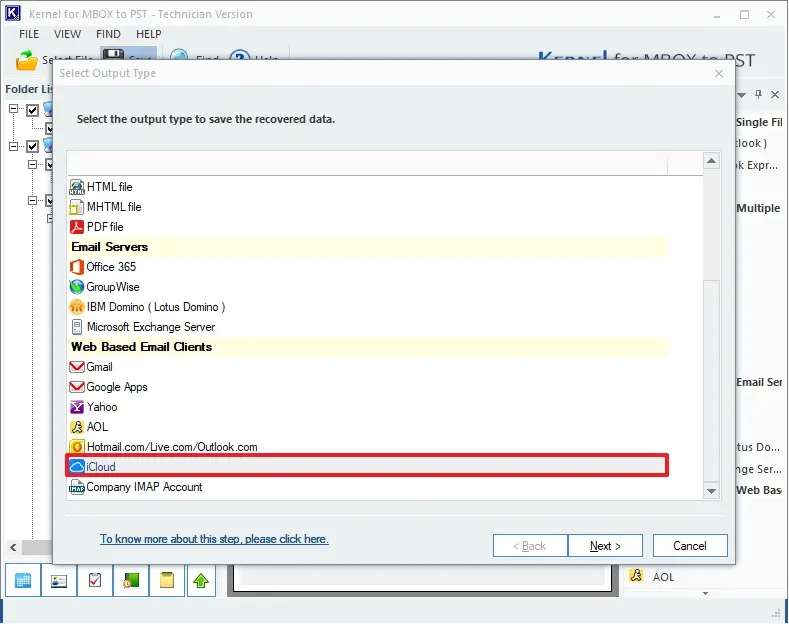789x624 pixels.
Task: Select 'Gmail' output option
Action: (x=99, y=367)
